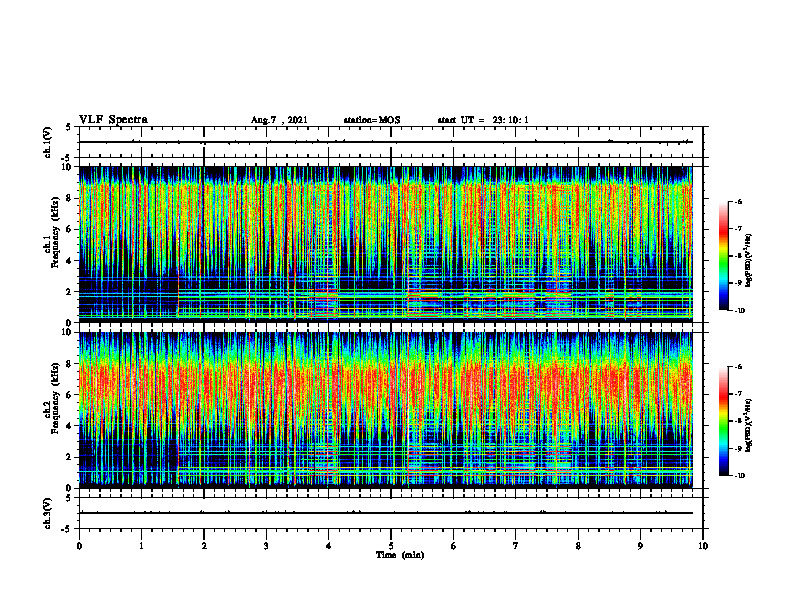The width and height of the screenshot is (792, 612).
Task: Select the date text "Aug.7 , 2021"
Action: (279, 120)
